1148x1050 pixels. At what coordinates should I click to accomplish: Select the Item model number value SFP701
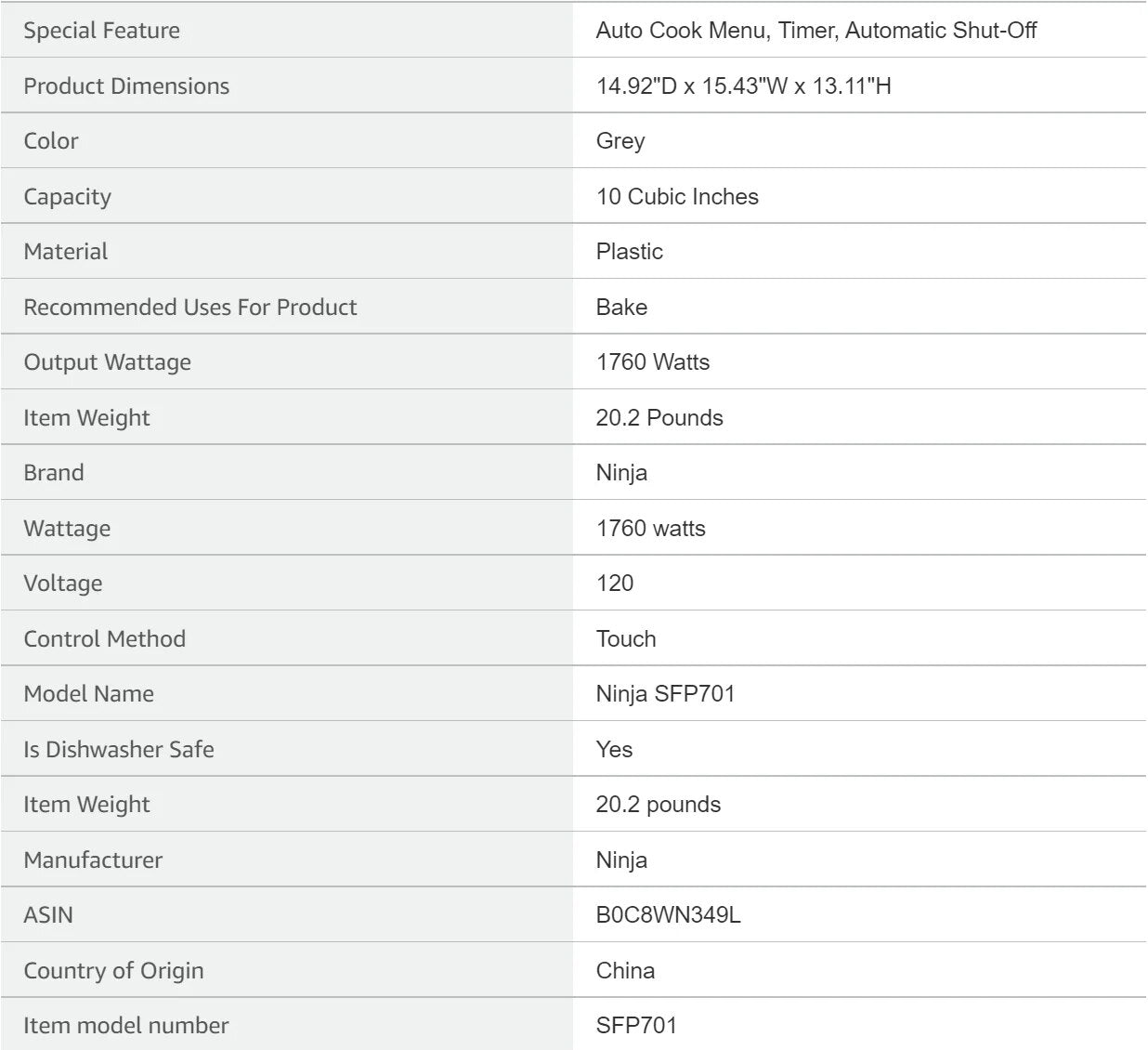point(636,1026)
